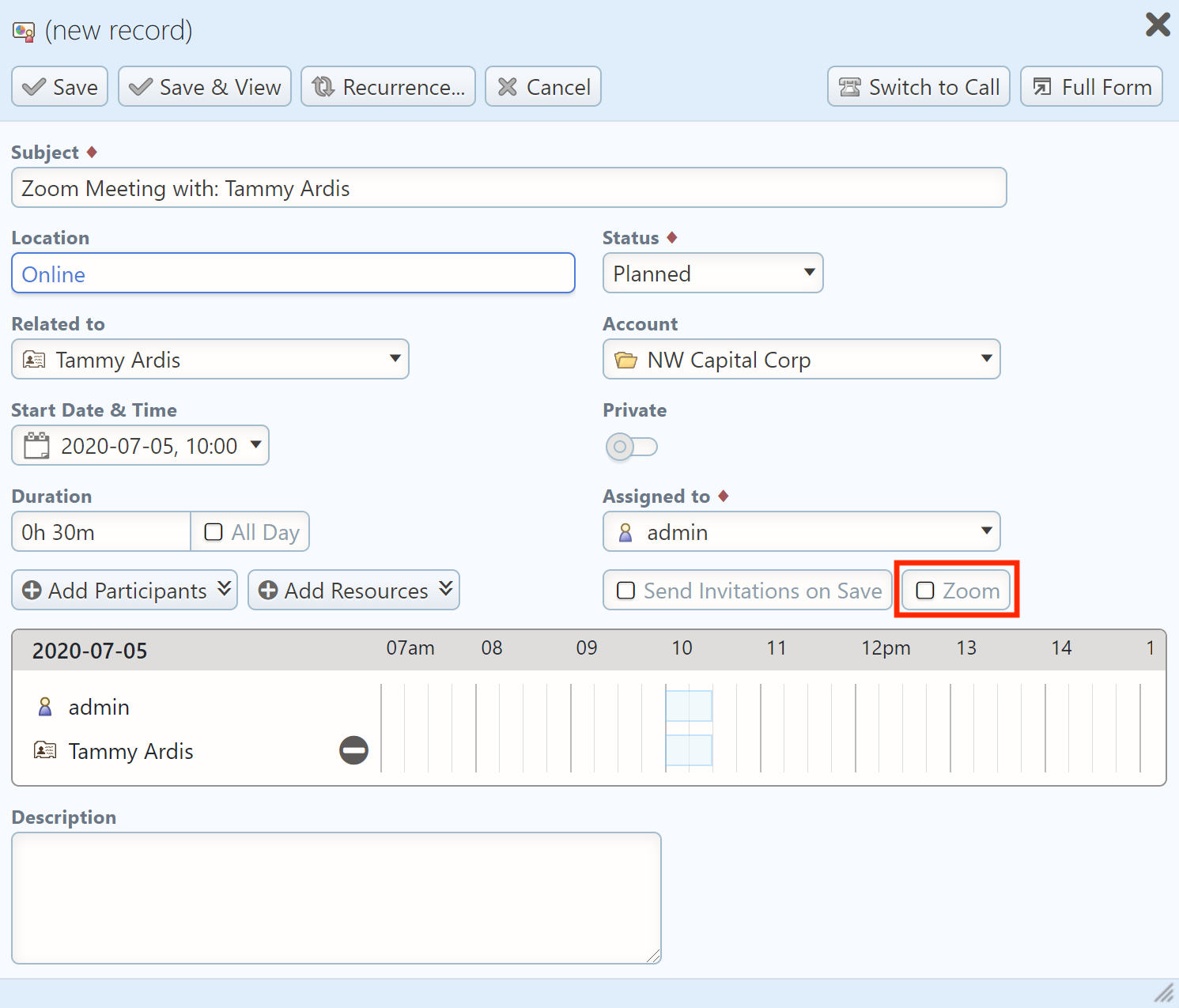Click the form icon on Full Form

point(1042,87)
